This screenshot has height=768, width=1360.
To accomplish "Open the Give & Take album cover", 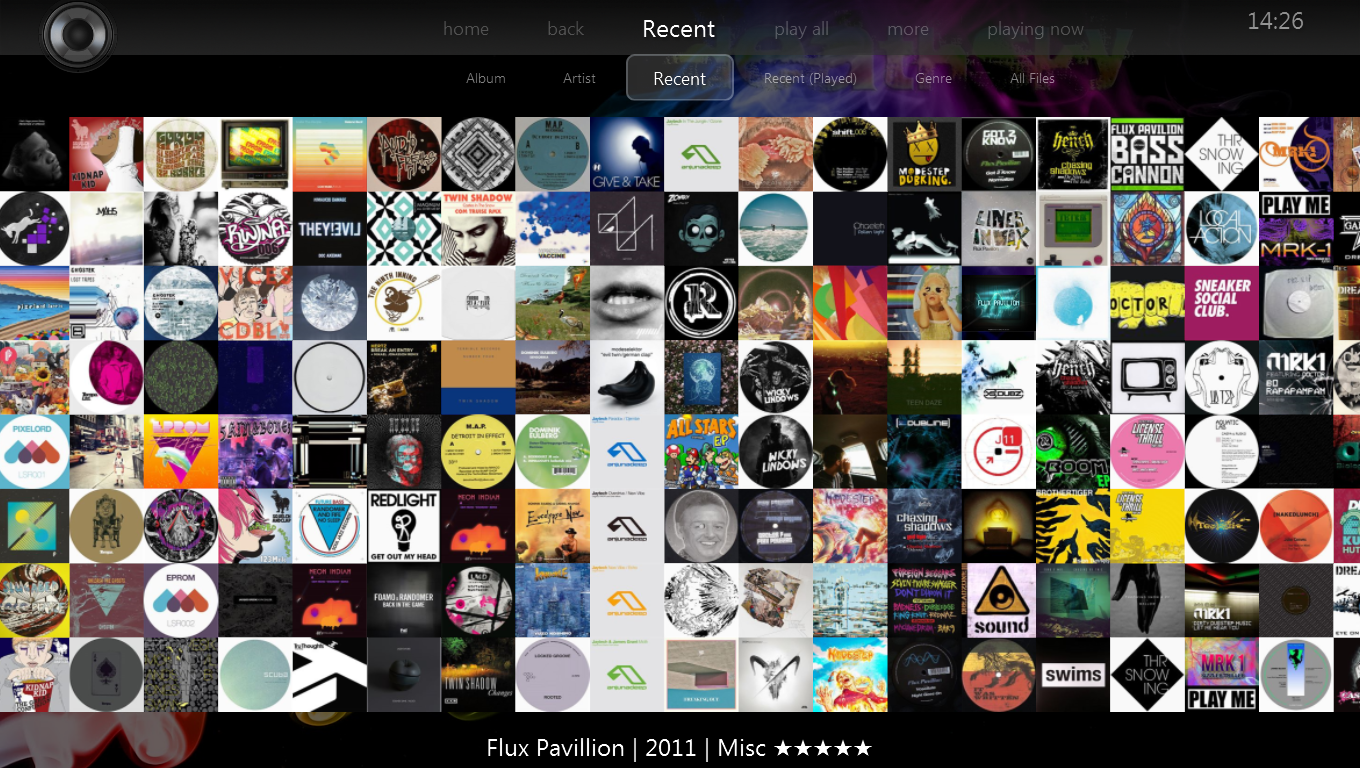I will 627,154.
